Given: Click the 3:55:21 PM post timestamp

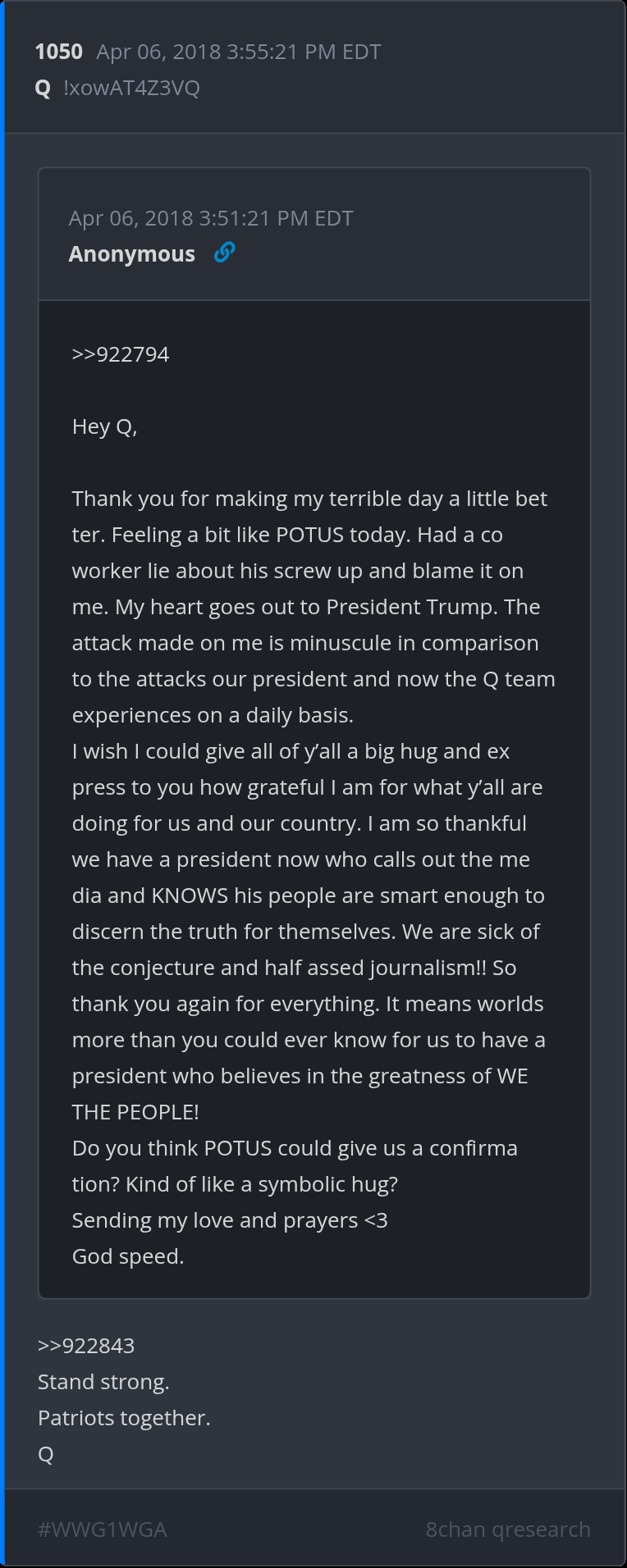Looking at the screenshot, I should point(238,52).
